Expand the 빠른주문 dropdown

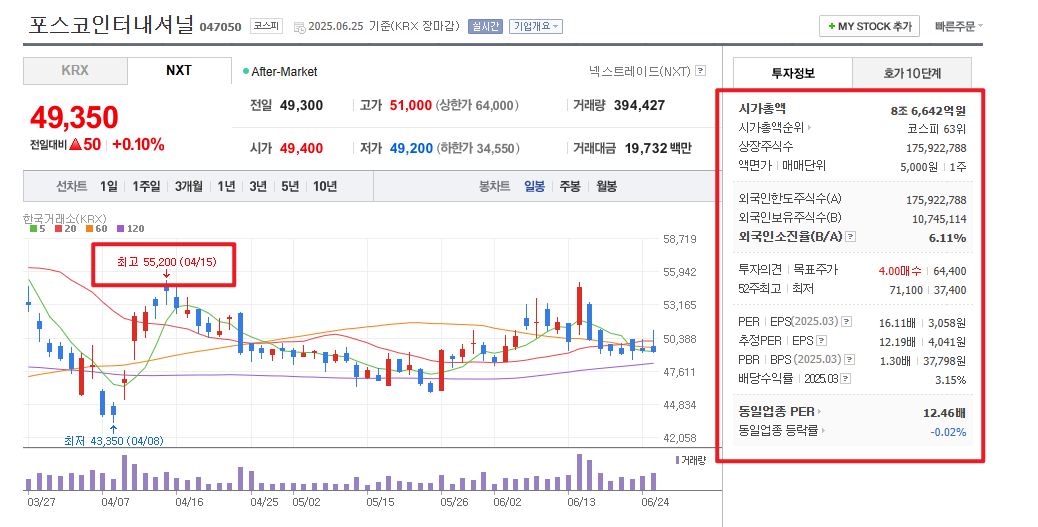(959, 26)
